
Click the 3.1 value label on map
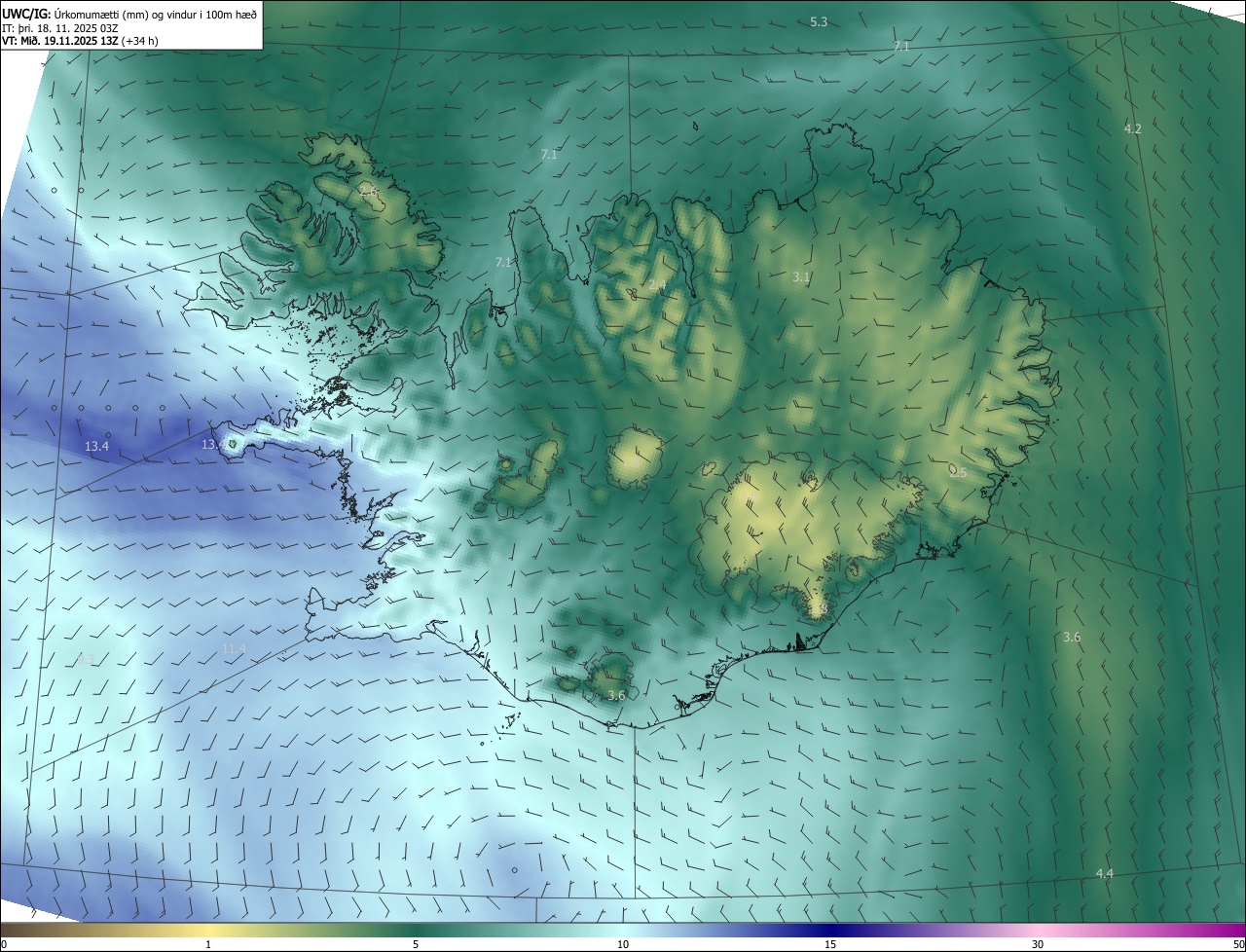coord(800,276)
